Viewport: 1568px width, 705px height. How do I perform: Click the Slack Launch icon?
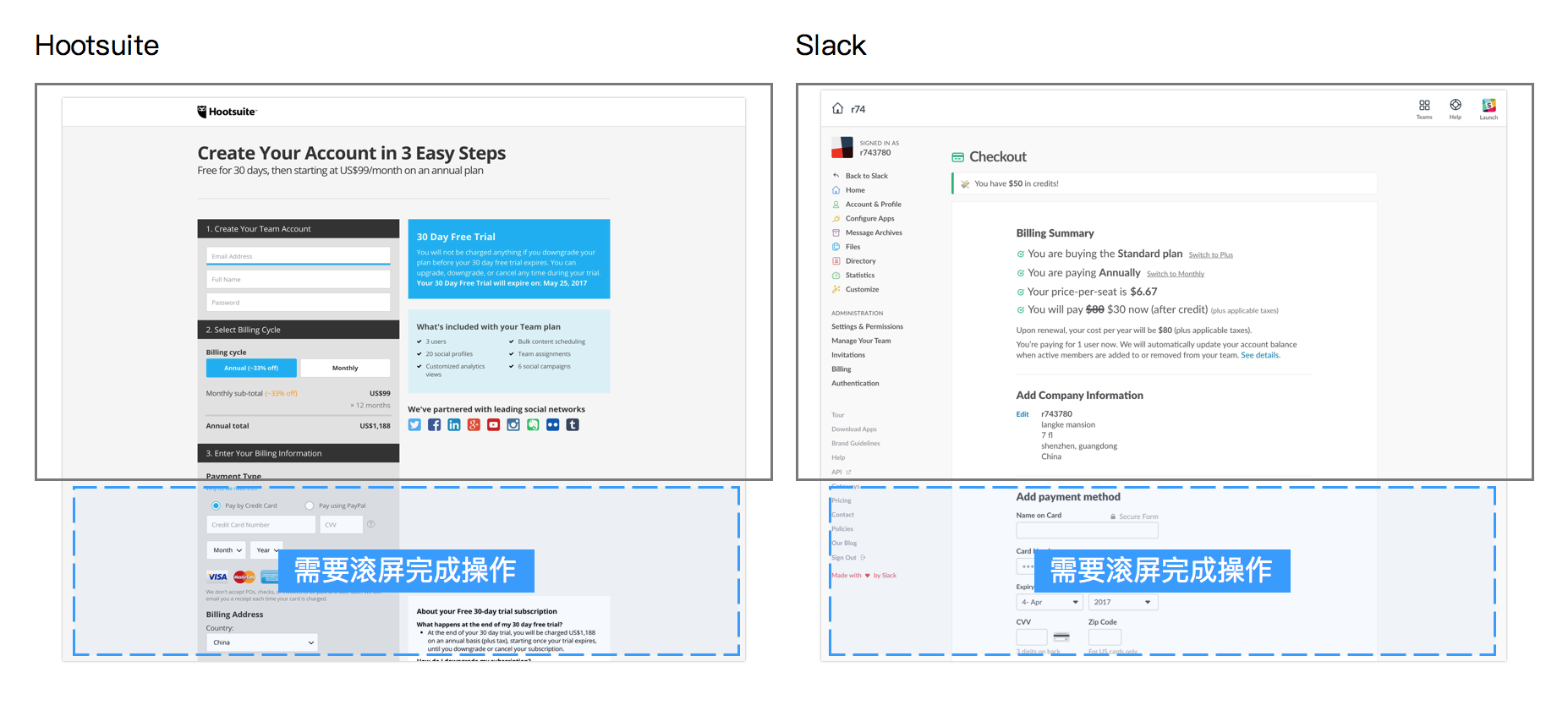1489,108
